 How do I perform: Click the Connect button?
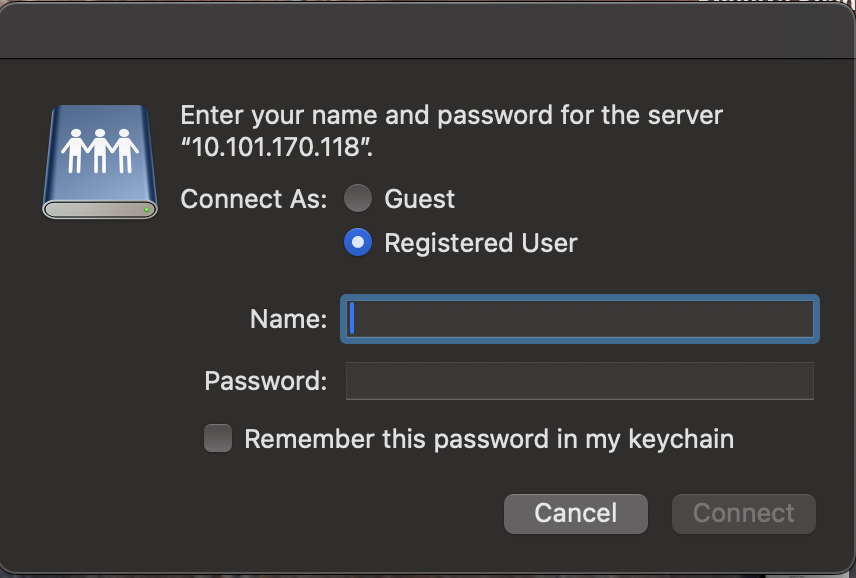(x=744, y=513)
